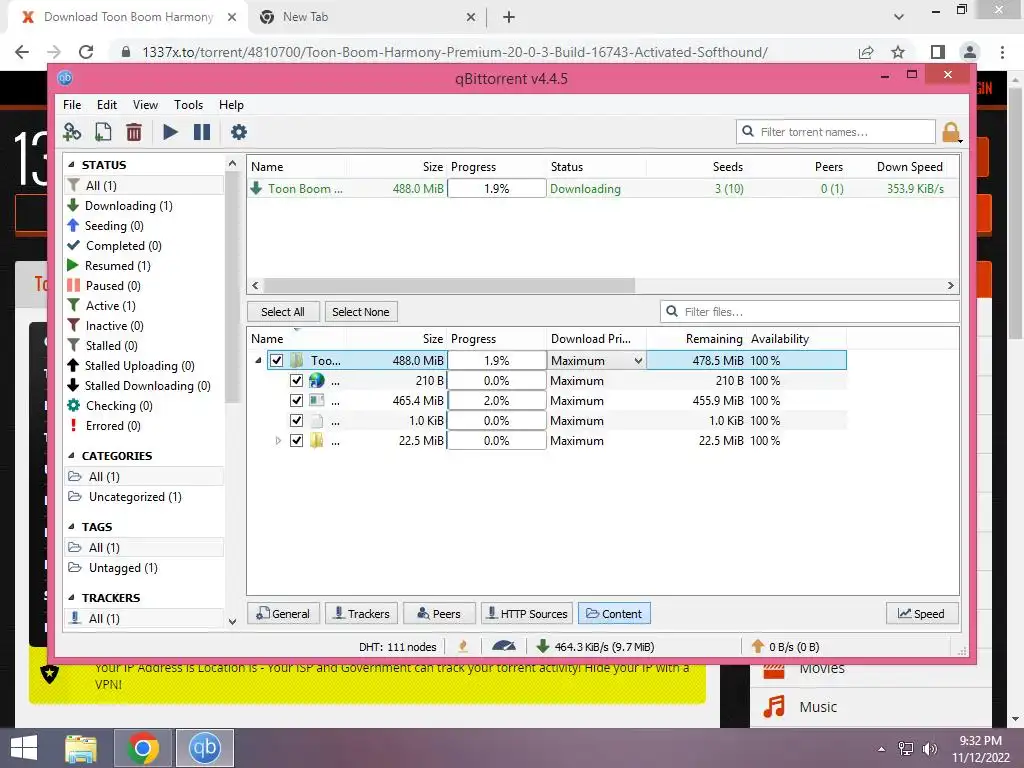This screenshot has width=1024, height=768.
Task: Uncheck the 210 B file checkbox
Action: click(296, 381)
